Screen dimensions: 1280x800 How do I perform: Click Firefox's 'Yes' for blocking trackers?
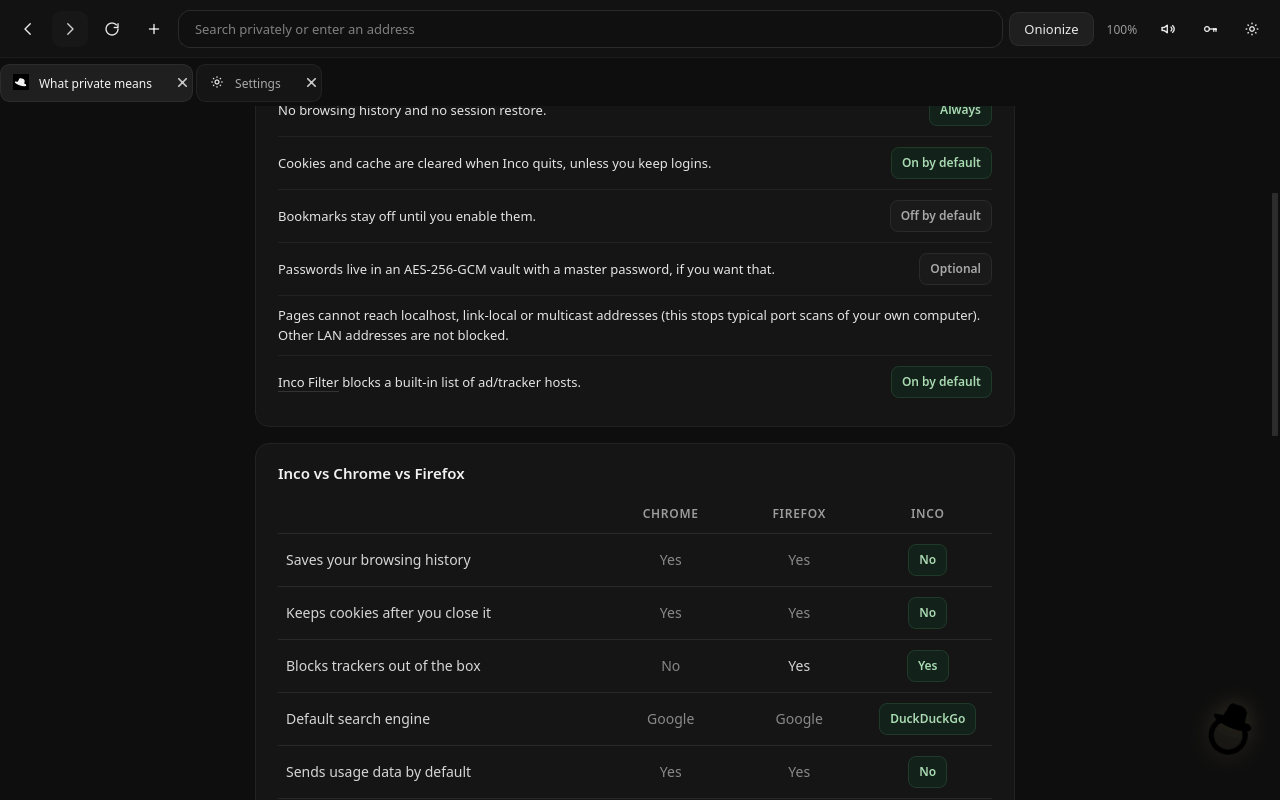(799, 666)
